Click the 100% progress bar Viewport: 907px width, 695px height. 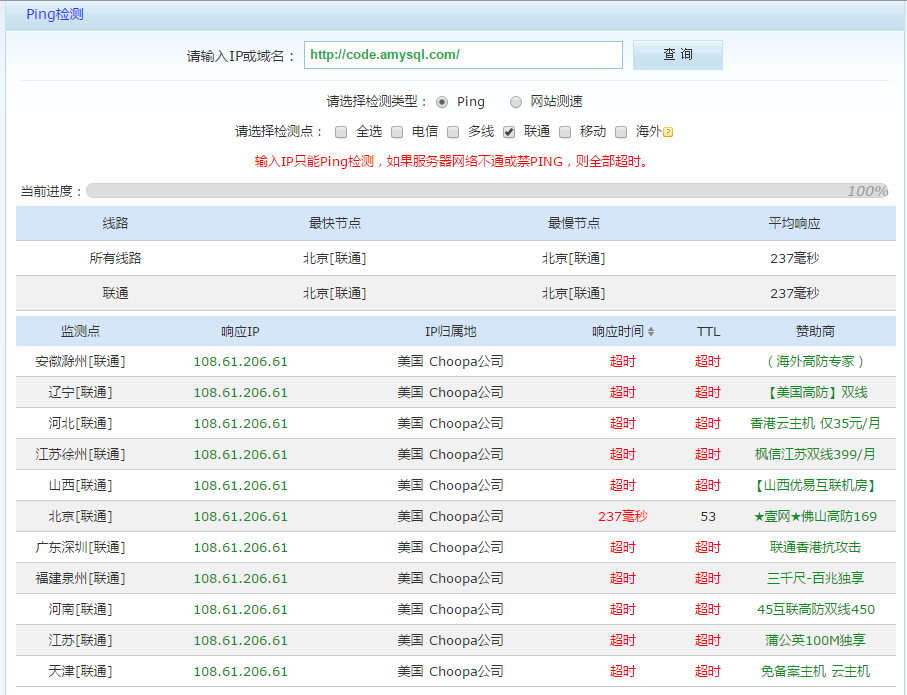coord(487,191)
